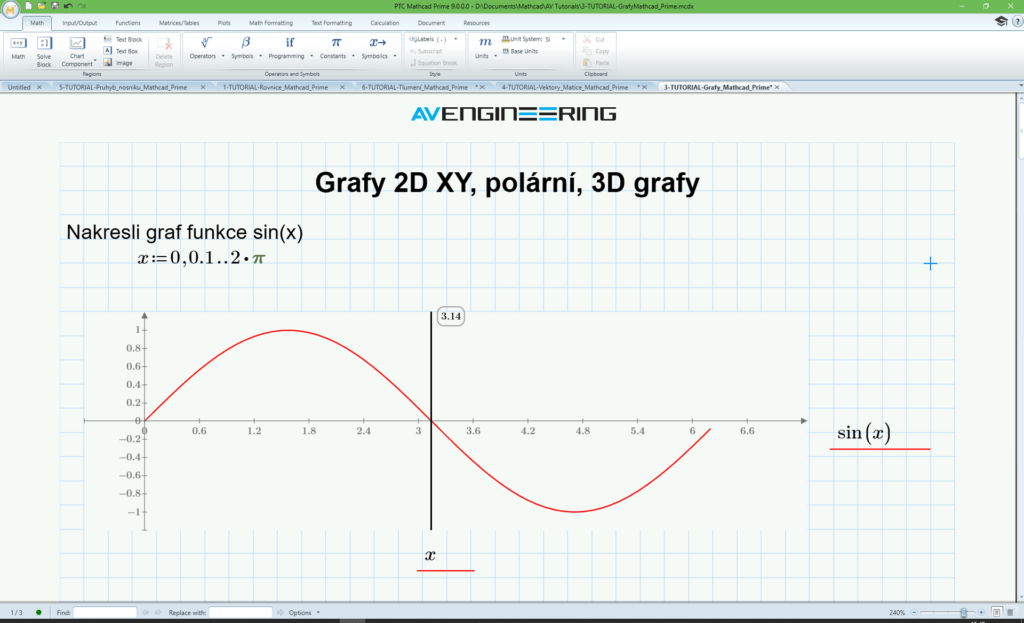The height and width of the screenshot is (623, 1024).
Task: Open the Constants palette
Action: pyautogui.click(x=333, y=48)
